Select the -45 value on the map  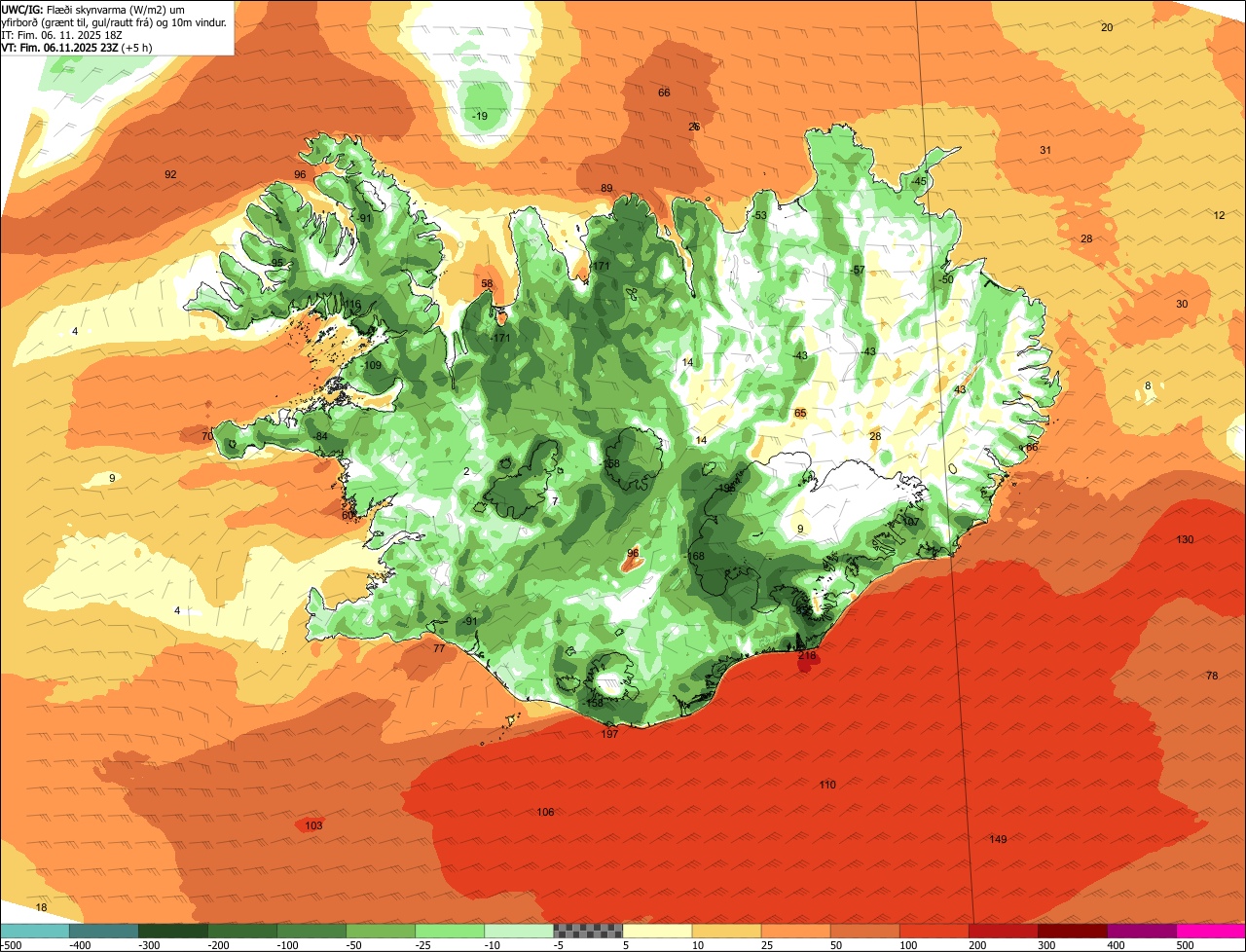pos(918,181)
